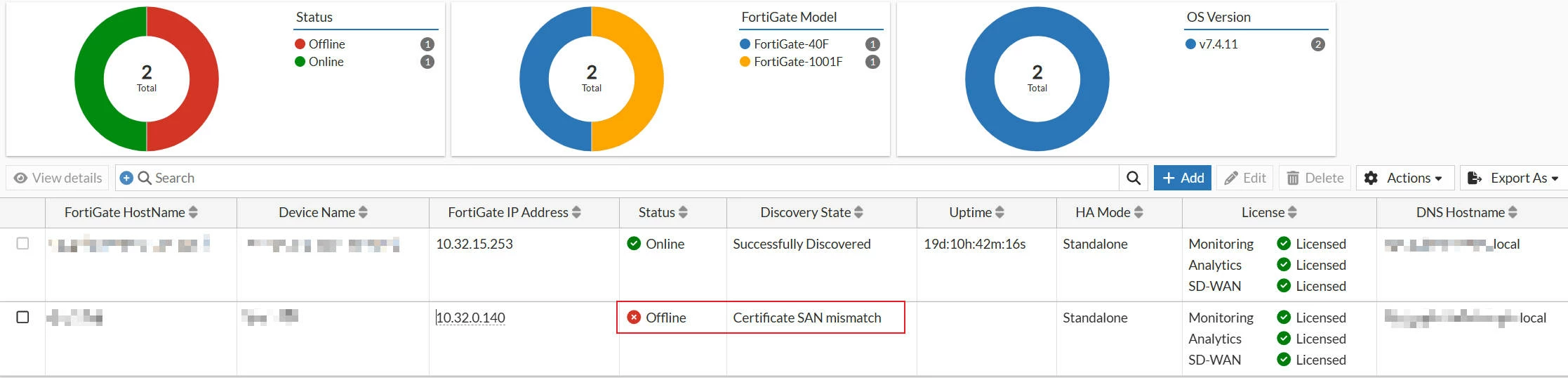Click orange segment of FortiGate Model donut
1568x378 pixels.
point(649,79)
